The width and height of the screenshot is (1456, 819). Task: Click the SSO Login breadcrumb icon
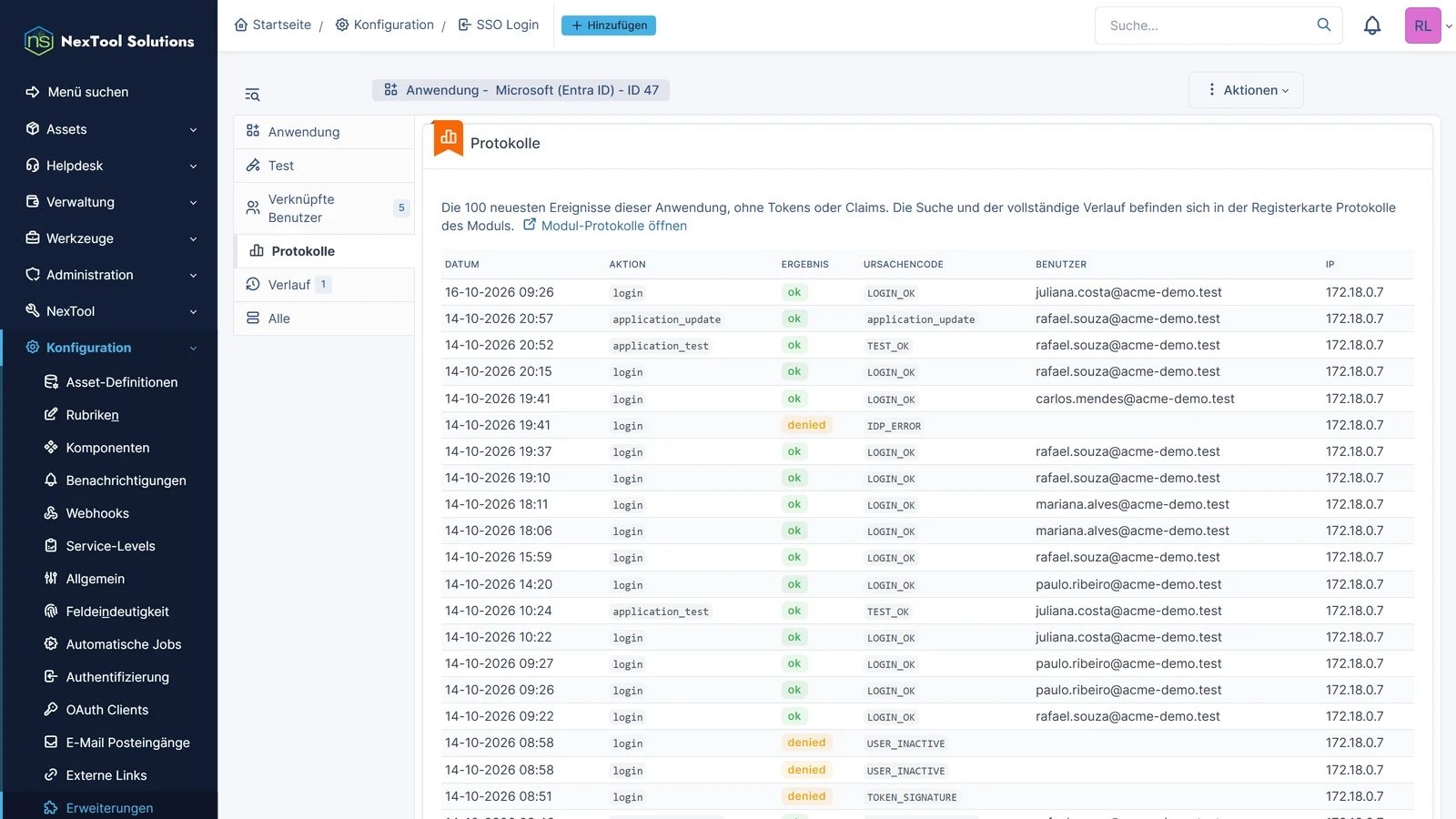click(465, 25)
